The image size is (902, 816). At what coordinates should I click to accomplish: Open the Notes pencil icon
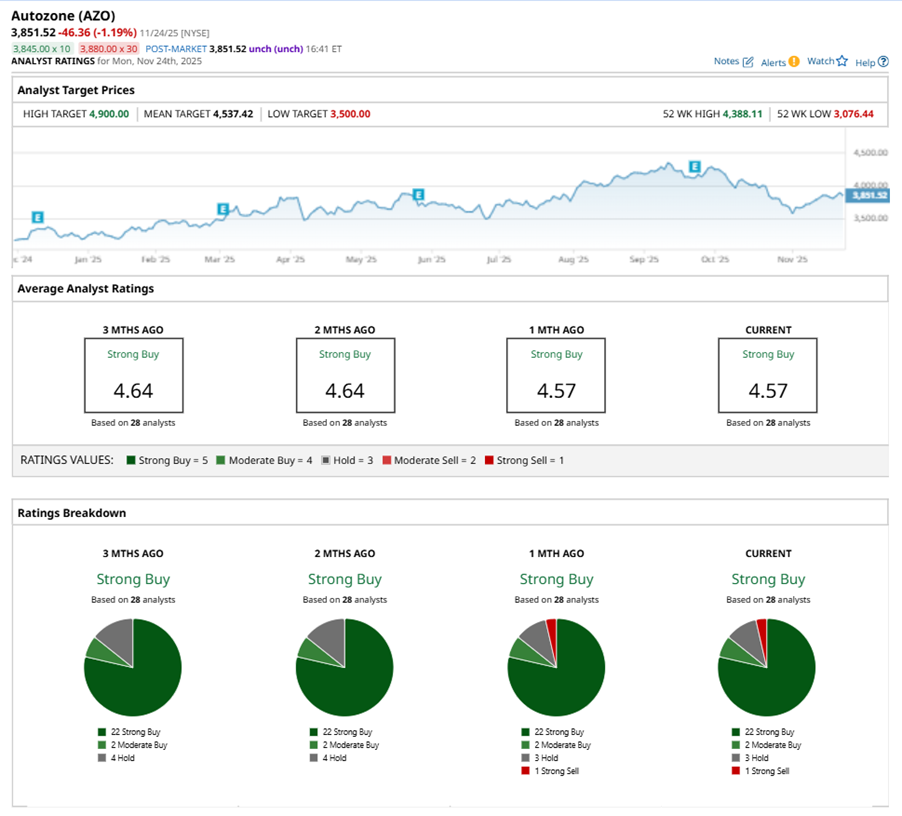coord(747,62)
